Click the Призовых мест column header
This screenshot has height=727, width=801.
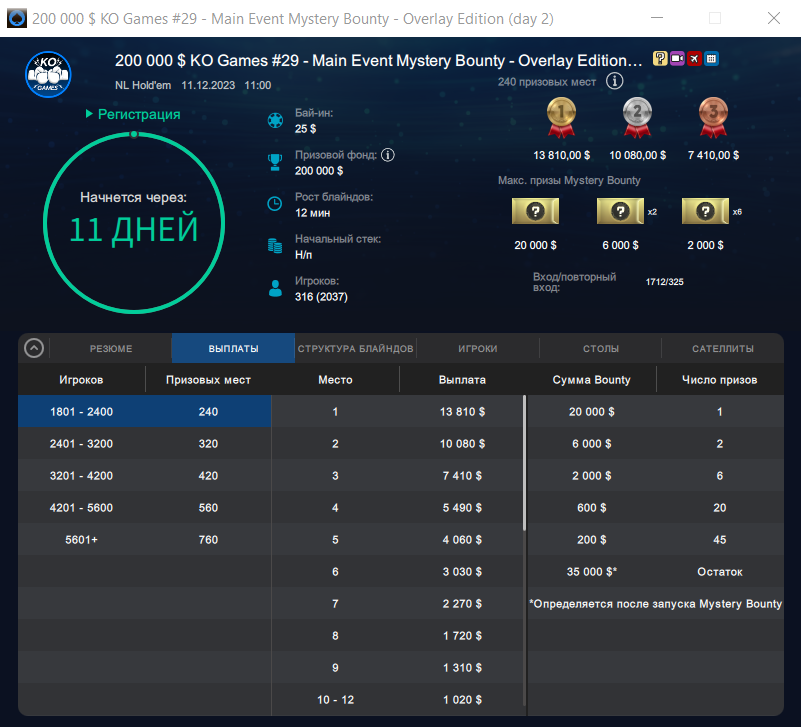point(208,380)
